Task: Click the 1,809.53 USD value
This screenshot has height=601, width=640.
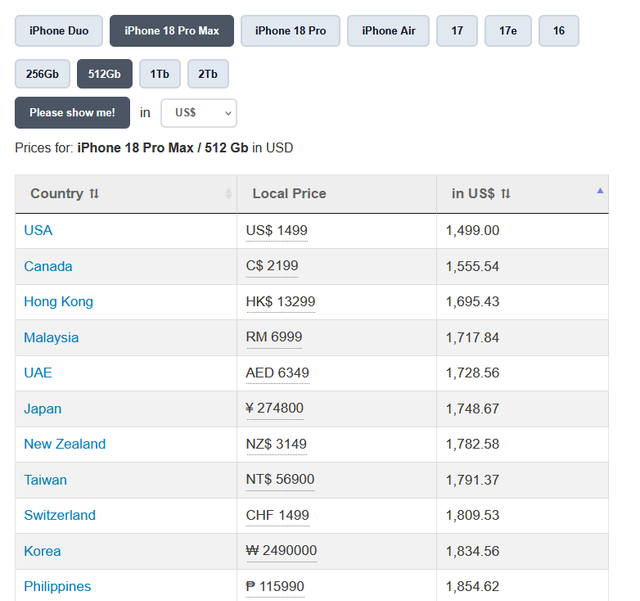Action: (472, 515)
